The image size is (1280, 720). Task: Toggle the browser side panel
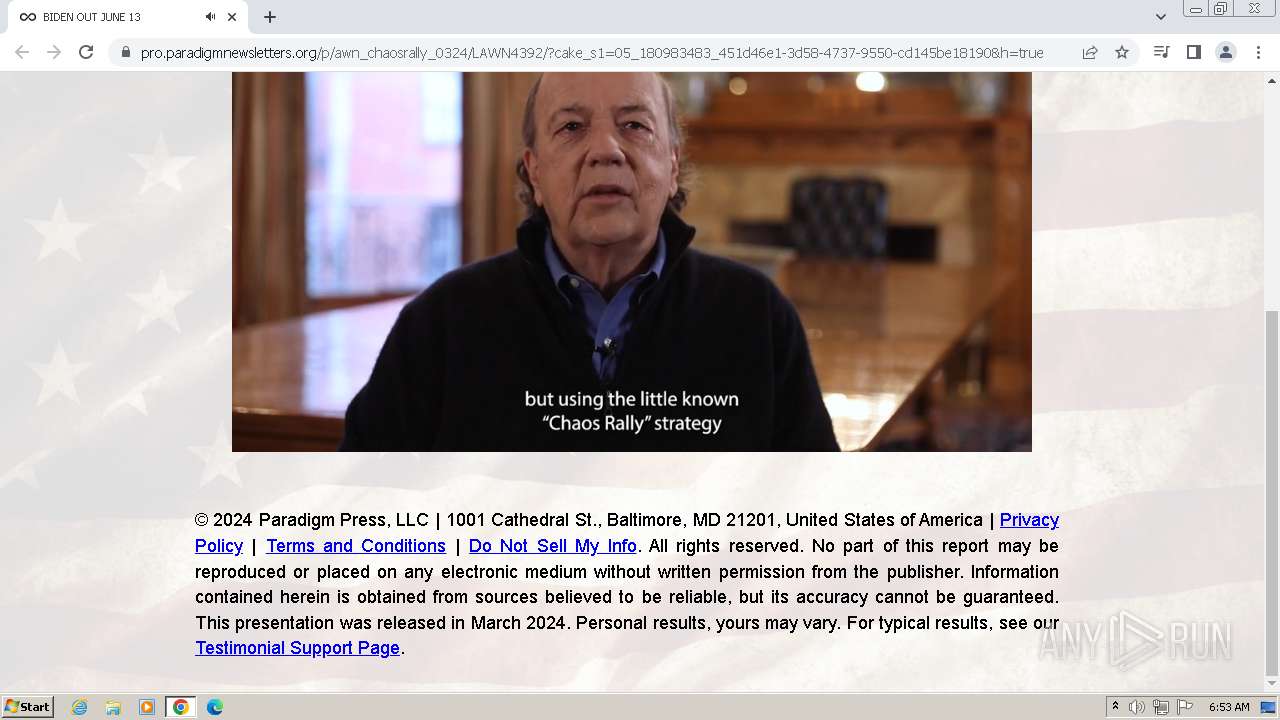coord(1193,52)
